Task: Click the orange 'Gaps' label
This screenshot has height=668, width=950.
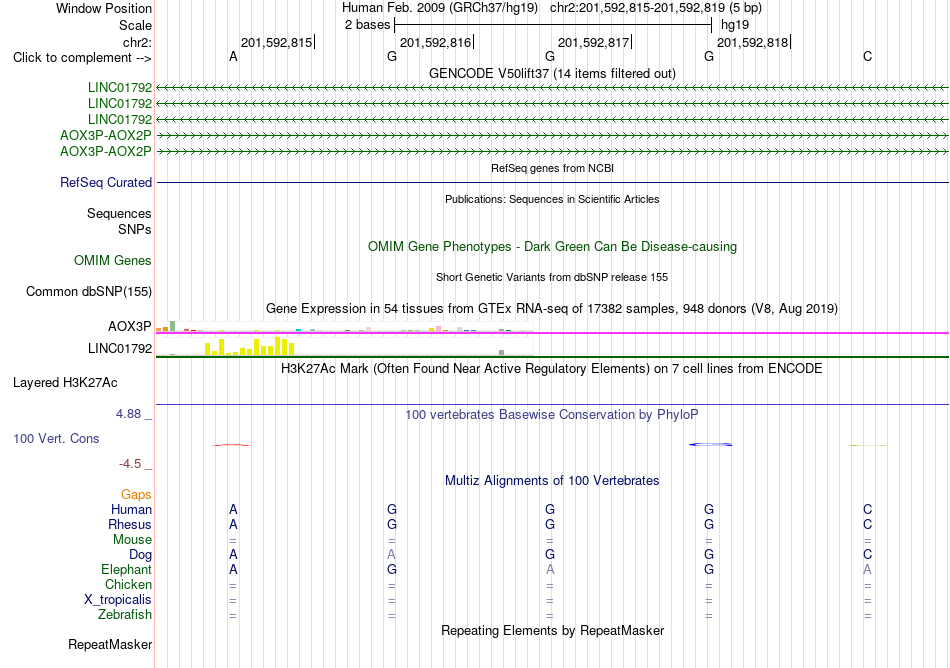Action: pos(136,495)
